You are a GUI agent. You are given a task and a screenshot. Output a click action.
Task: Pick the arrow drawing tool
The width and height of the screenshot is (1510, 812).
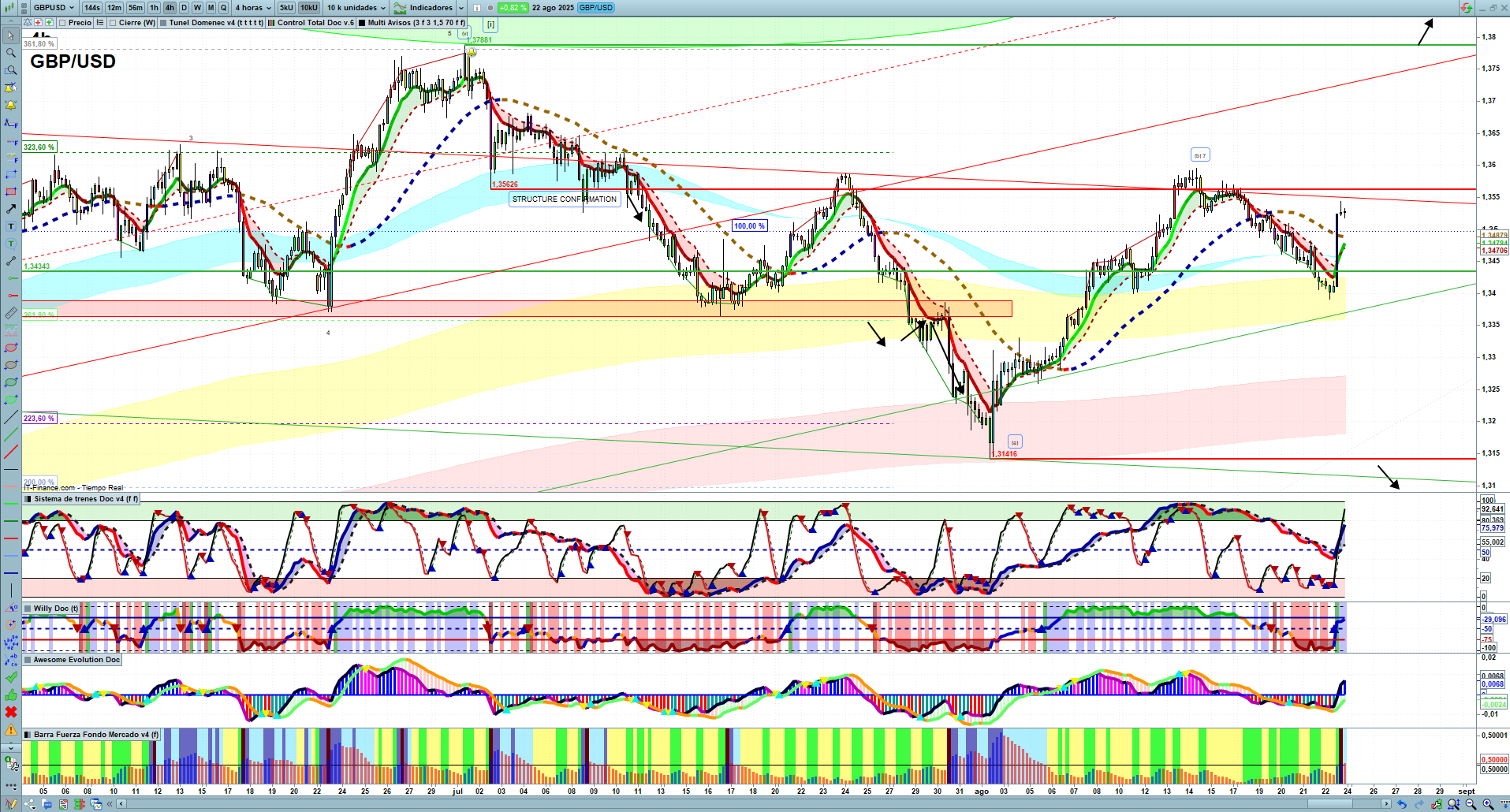pyautogui.click(x=11, y=209)
